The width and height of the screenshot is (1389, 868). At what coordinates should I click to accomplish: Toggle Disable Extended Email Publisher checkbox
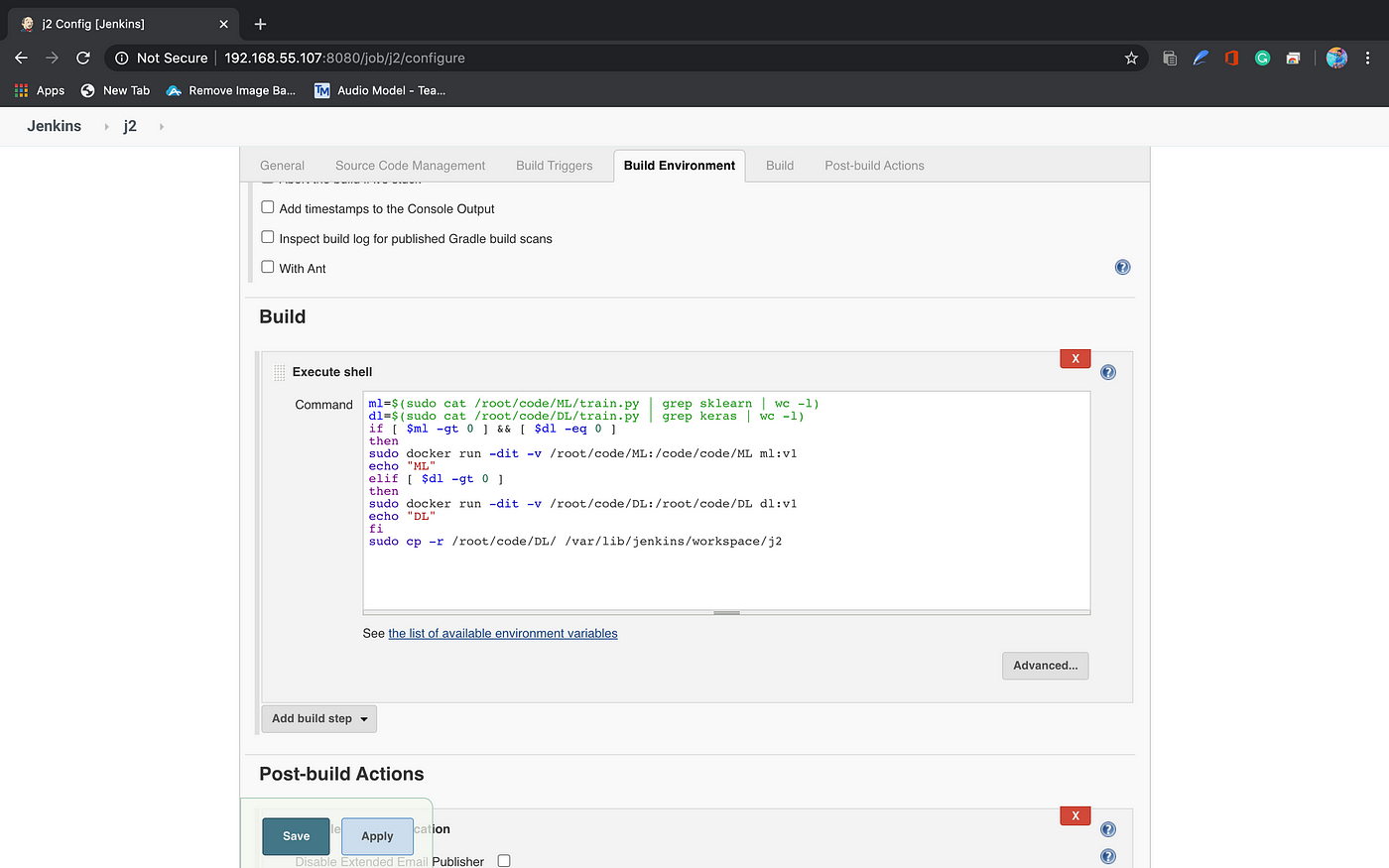pos(504,861)
